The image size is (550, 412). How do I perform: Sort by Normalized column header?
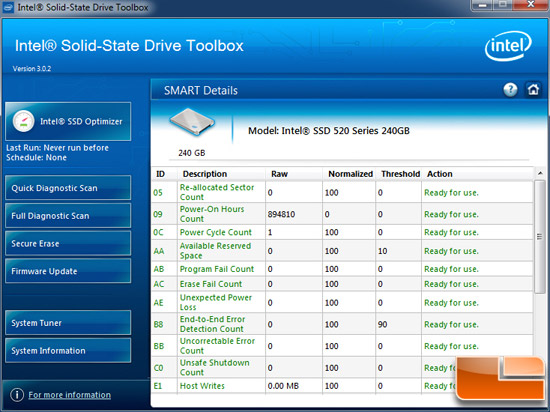350,174
